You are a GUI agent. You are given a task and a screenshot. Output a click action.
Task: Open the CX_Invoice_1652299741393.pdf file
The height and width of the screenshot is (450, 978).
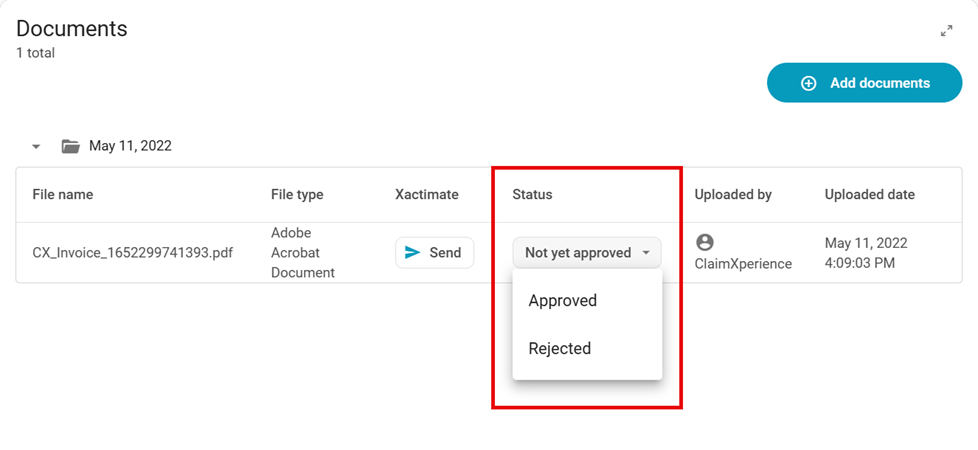click(132, 253)
